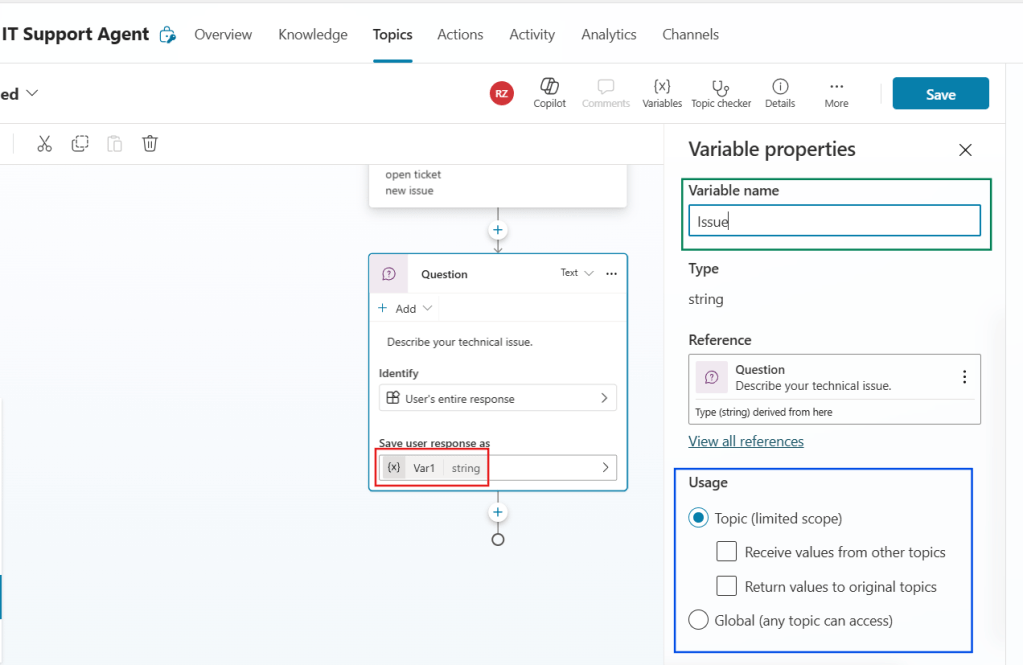The image size is (1023, 665).
Task: Edit the Variable name field
Action: [834, 220]
